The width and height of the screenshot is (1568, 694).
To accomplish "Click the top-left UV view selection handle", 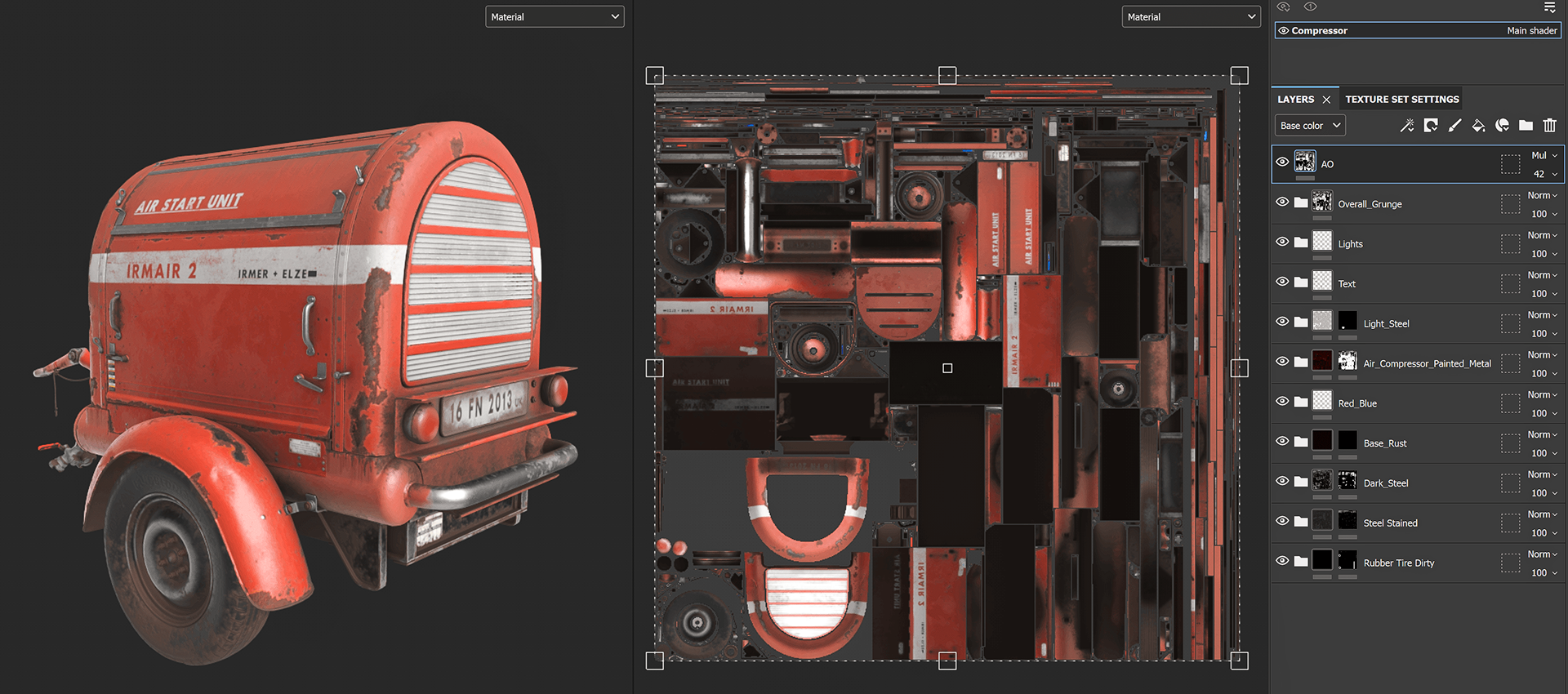I will 655,76.
